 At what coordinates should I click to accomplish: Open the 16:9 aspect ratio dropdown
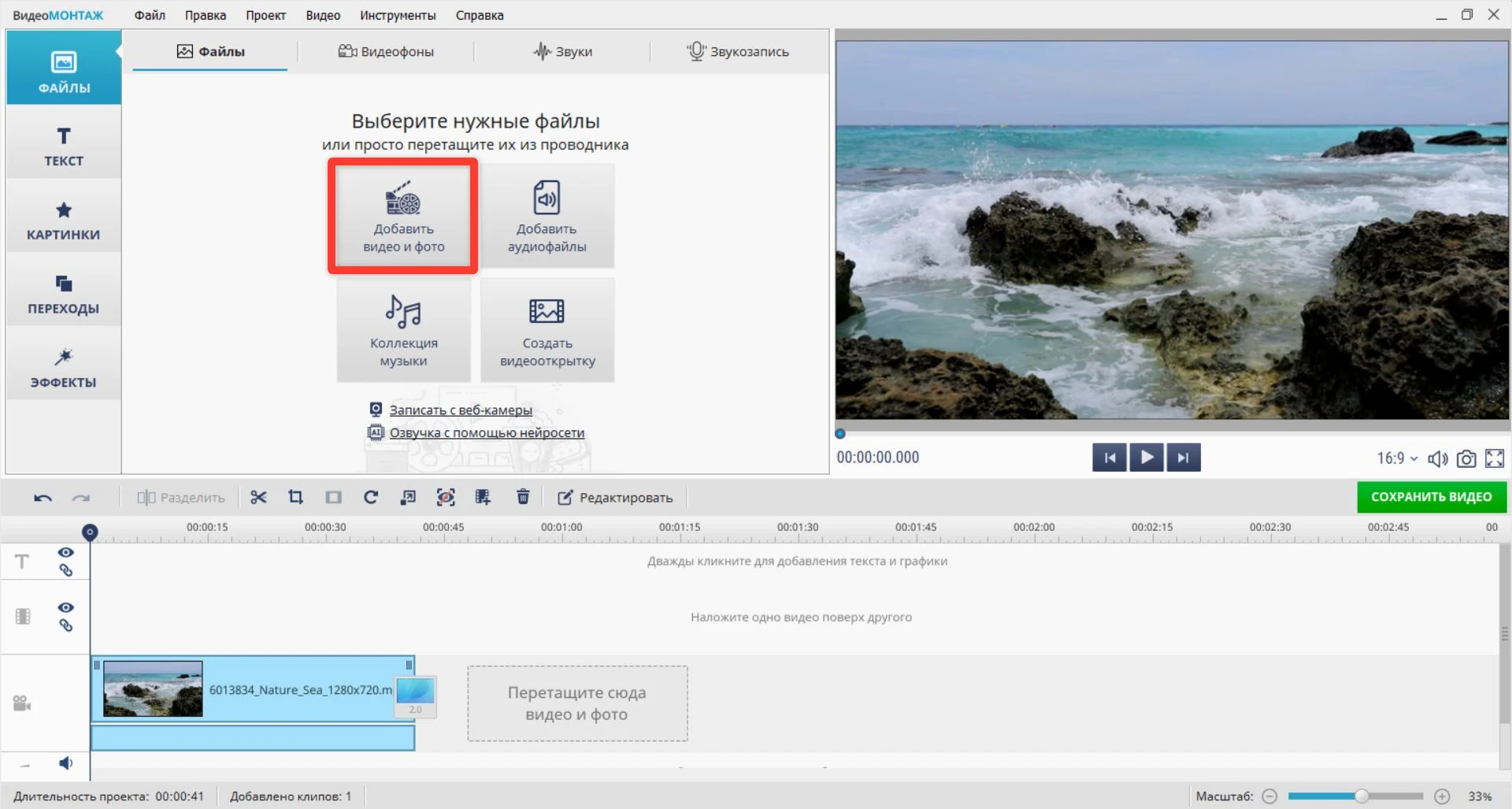(1397, 458)
